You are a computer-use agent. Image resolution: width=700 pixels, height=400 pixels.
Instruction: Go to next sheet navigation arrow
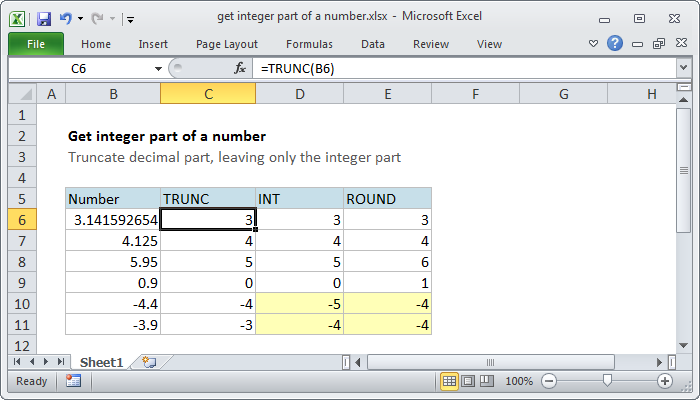(x=46, y=362)
